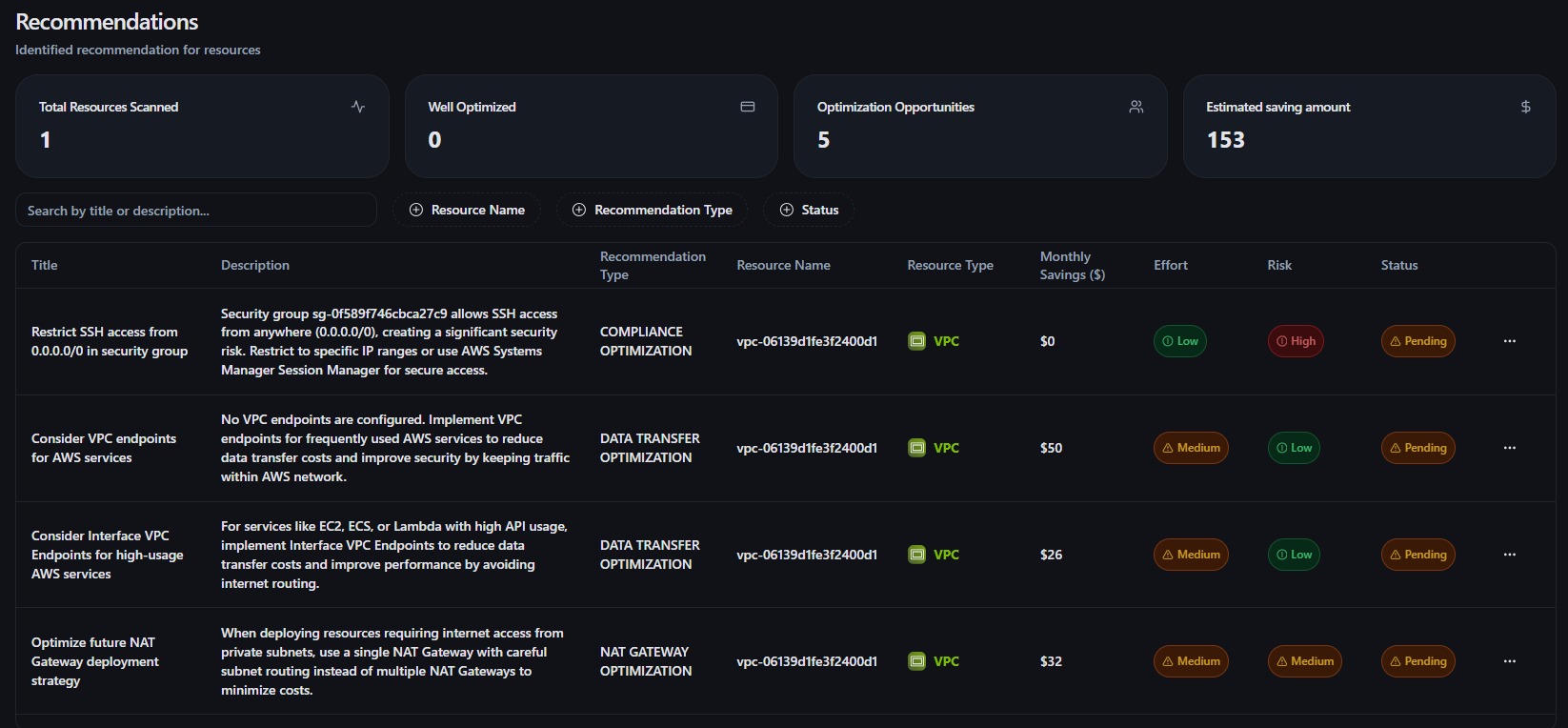Click the users icon in Optimization Opportunities card

[1136, 107]
